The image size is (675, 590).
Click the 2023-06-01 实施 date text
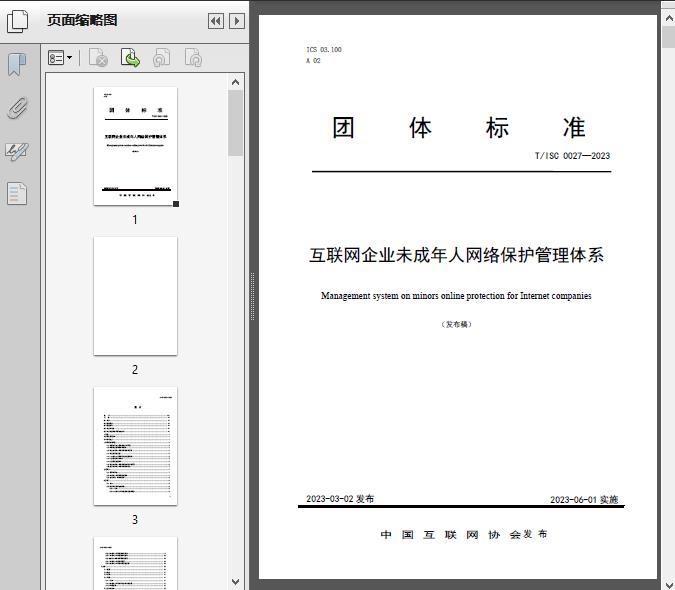[584, 500]
